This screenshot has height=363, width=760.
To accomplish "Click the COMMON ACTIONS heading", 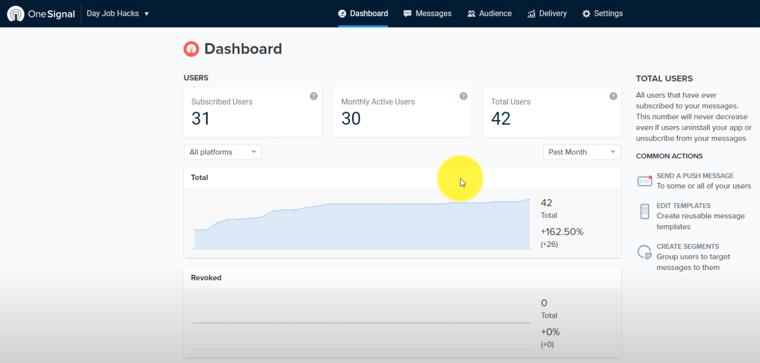I will tap(669, 156).
